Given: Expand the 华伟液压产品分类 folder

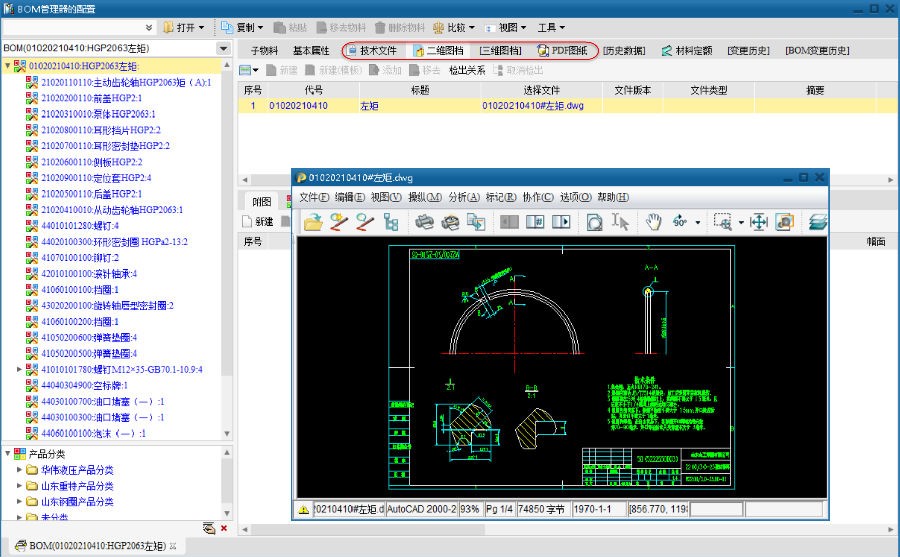Looking at the screenshot, I should (x=20, y=470).
